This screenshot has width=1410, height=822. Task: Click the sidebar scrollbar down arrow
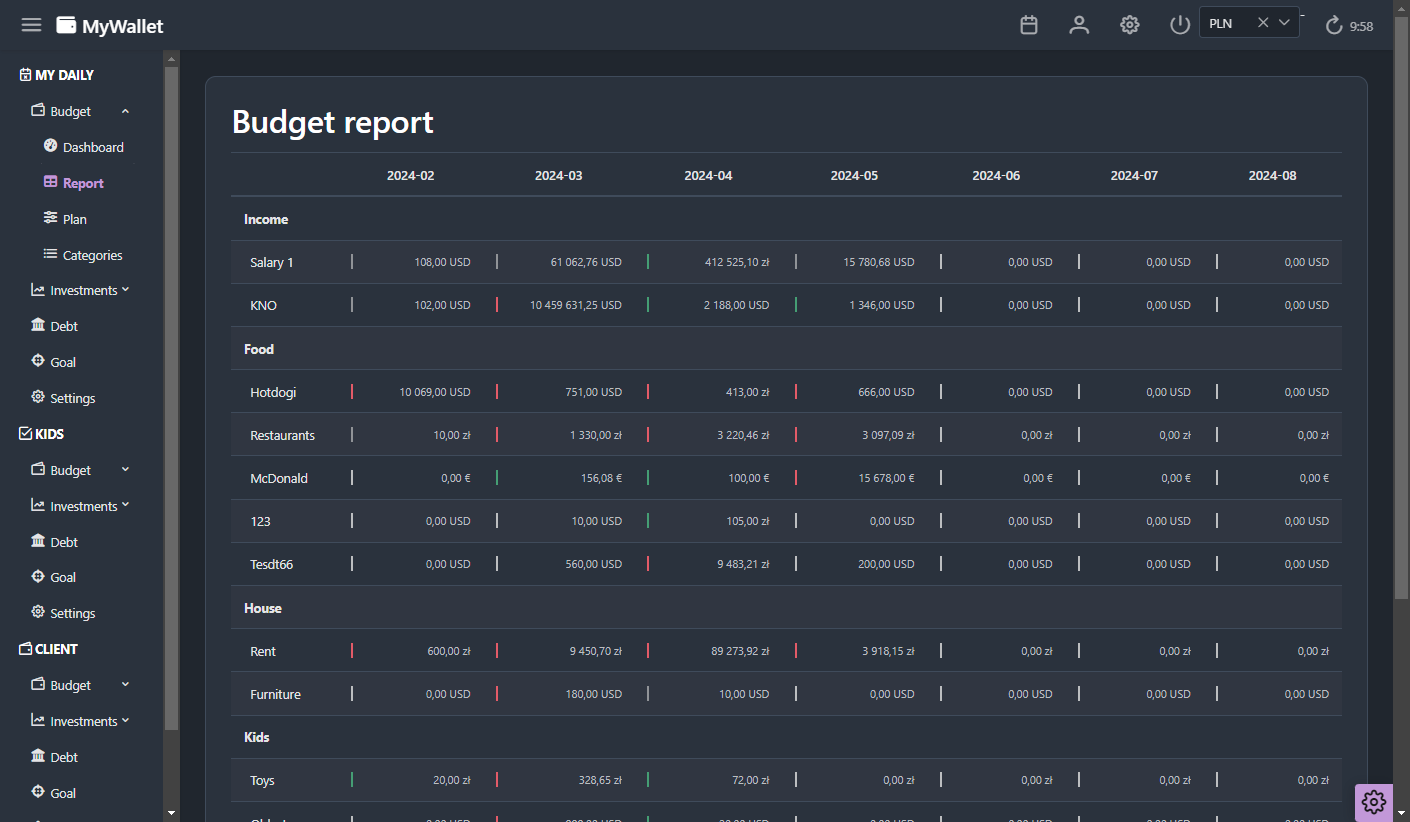(x=171, y=813)
